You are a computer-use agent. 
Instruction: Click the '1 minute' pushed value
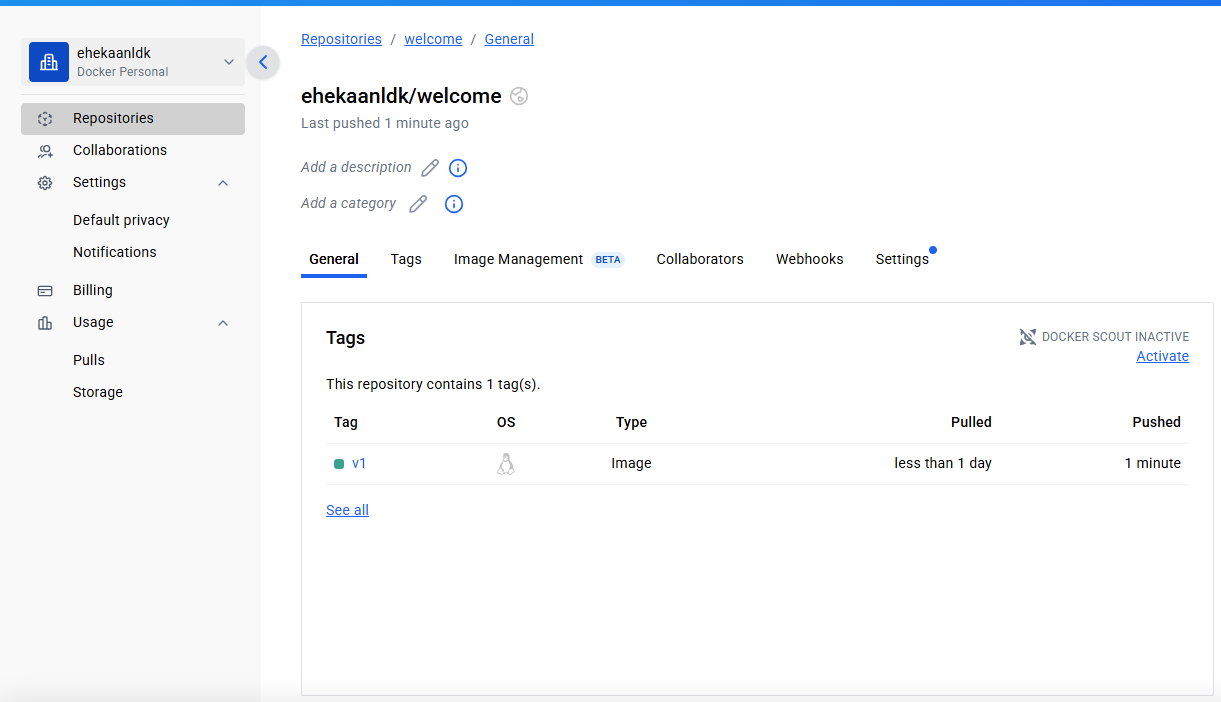[1153, 463]
